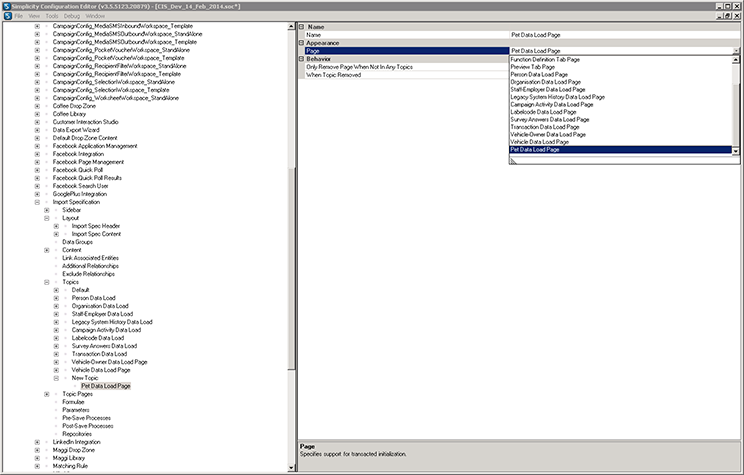The height and width of the screenshot is (475, 744).
Task: Select Additional Relationships tree item
Action: 90,266
